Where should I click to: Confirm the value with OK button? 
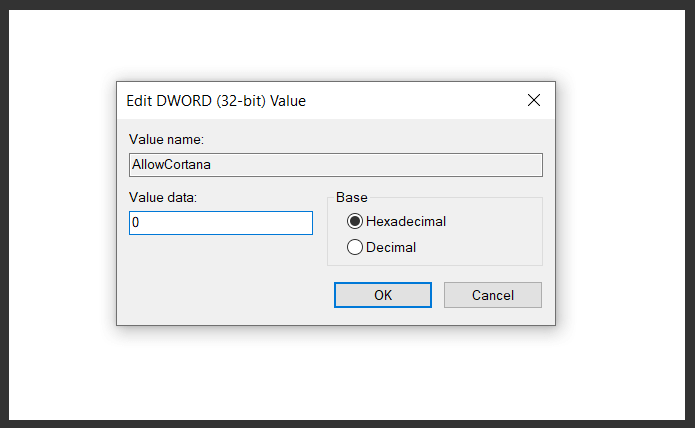pyautogui.click(x=383, y=295)
